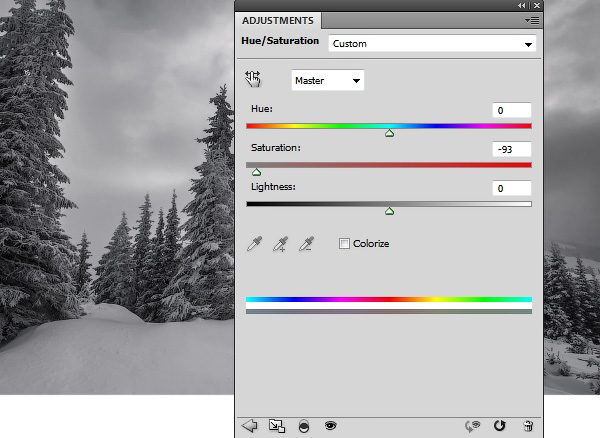Open the Custom preset dropdown
The image size is (600, 438).
(x=432, y=44)
